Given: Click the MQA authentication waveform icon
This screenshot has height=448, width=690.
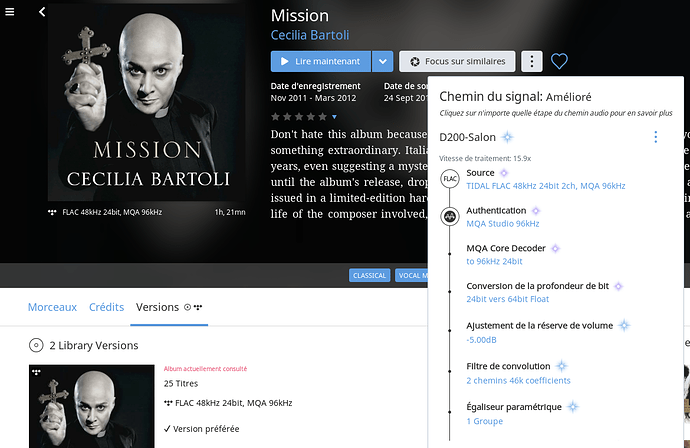Looking at the screenshot, I should (450, 217).
